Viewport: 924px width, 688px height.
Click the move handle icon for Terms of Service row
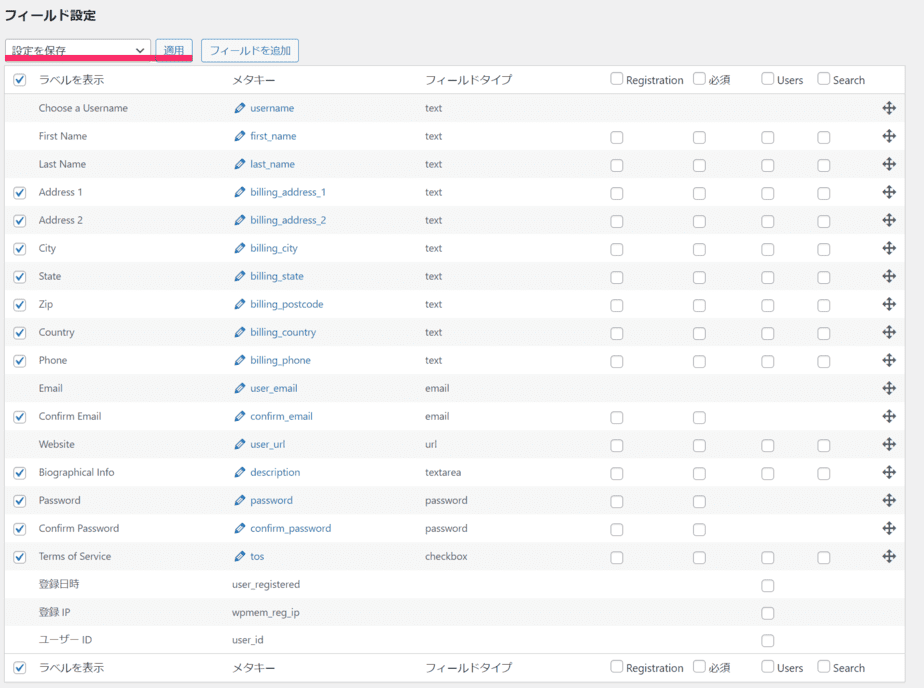(889, 556)
